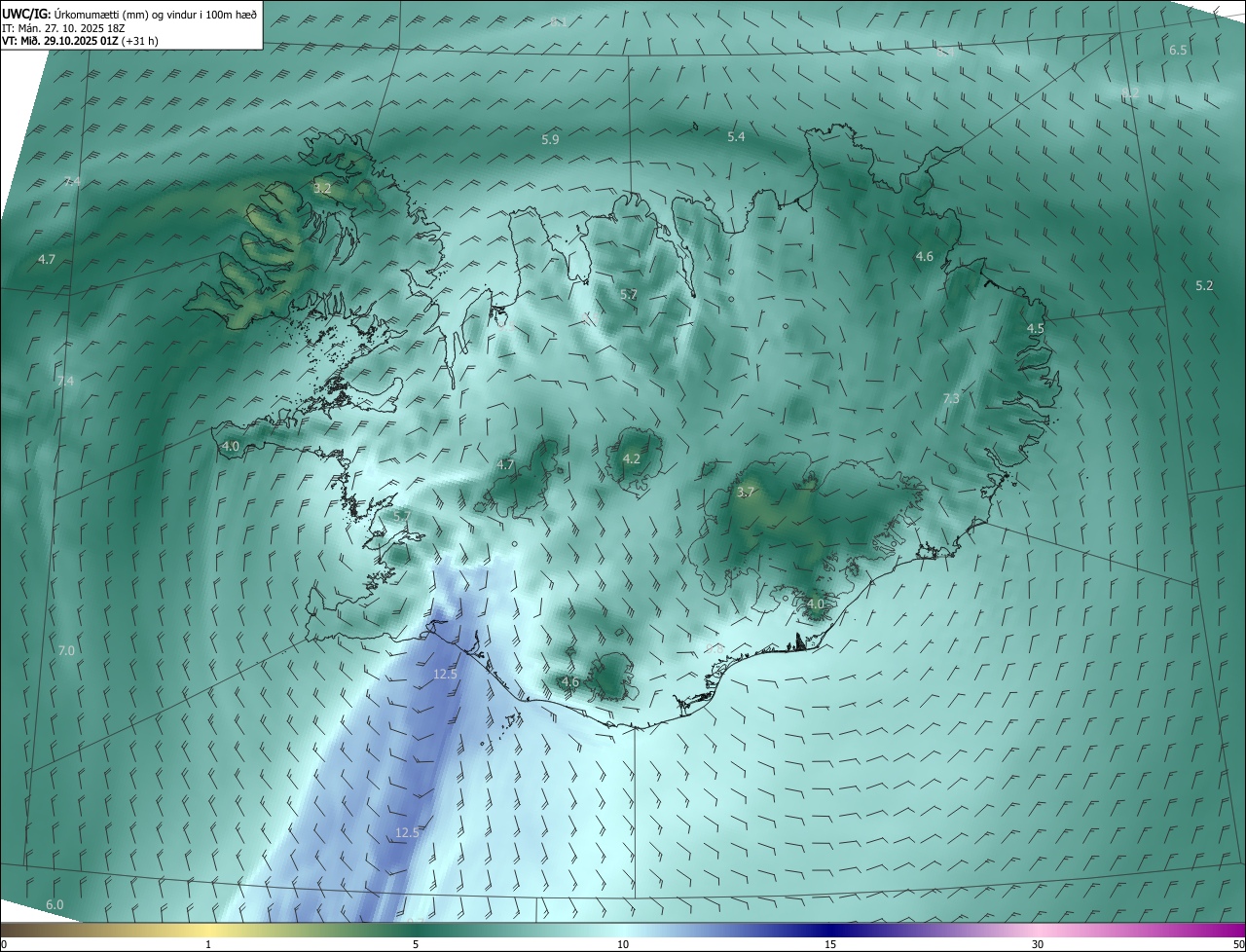Click the color bar label 0
Viewport: 1246px width, 952px height.
click(3, 944)
